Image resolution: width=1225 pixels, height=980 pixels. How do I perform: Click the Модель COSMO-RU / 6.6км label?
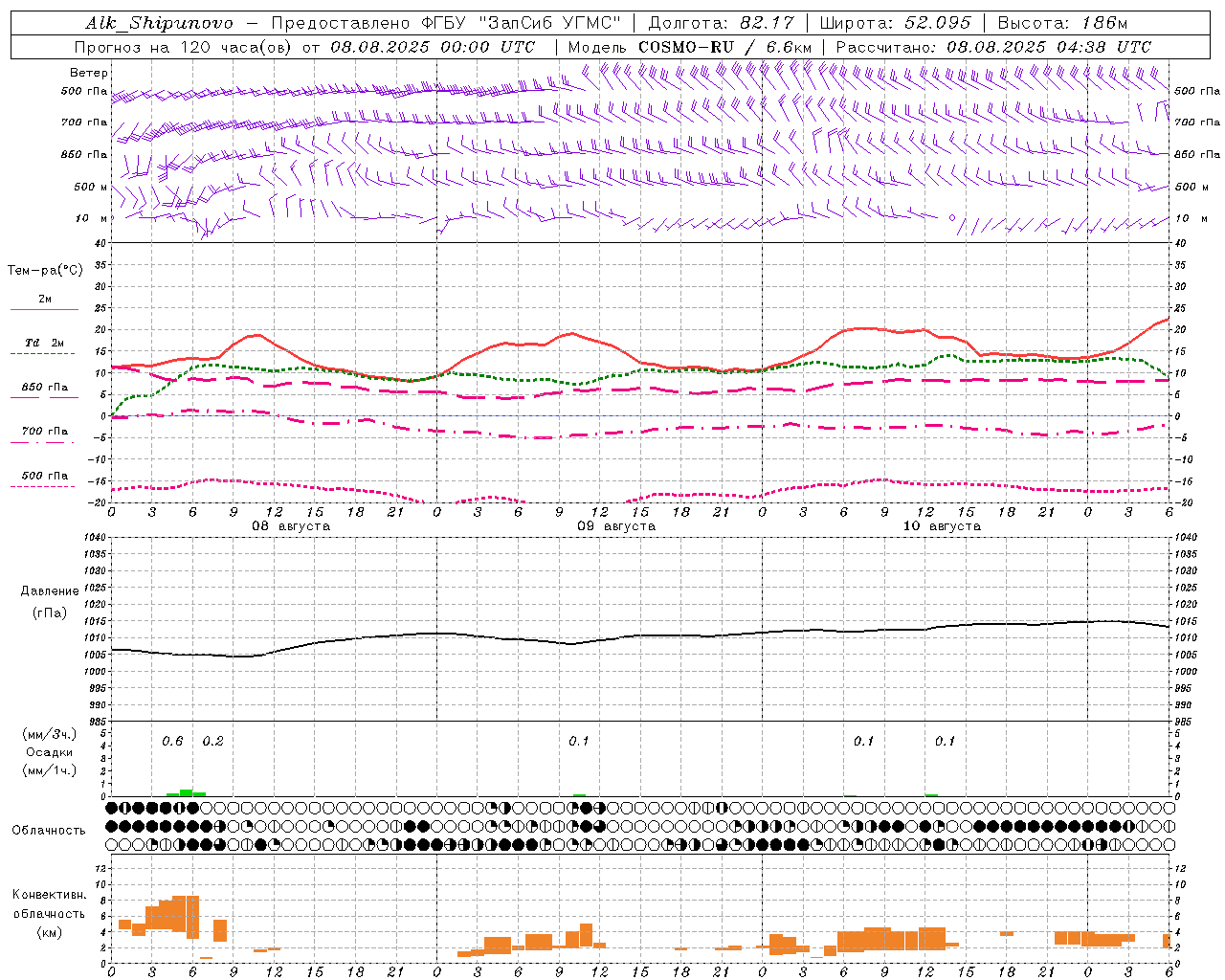tap(690, 47)
